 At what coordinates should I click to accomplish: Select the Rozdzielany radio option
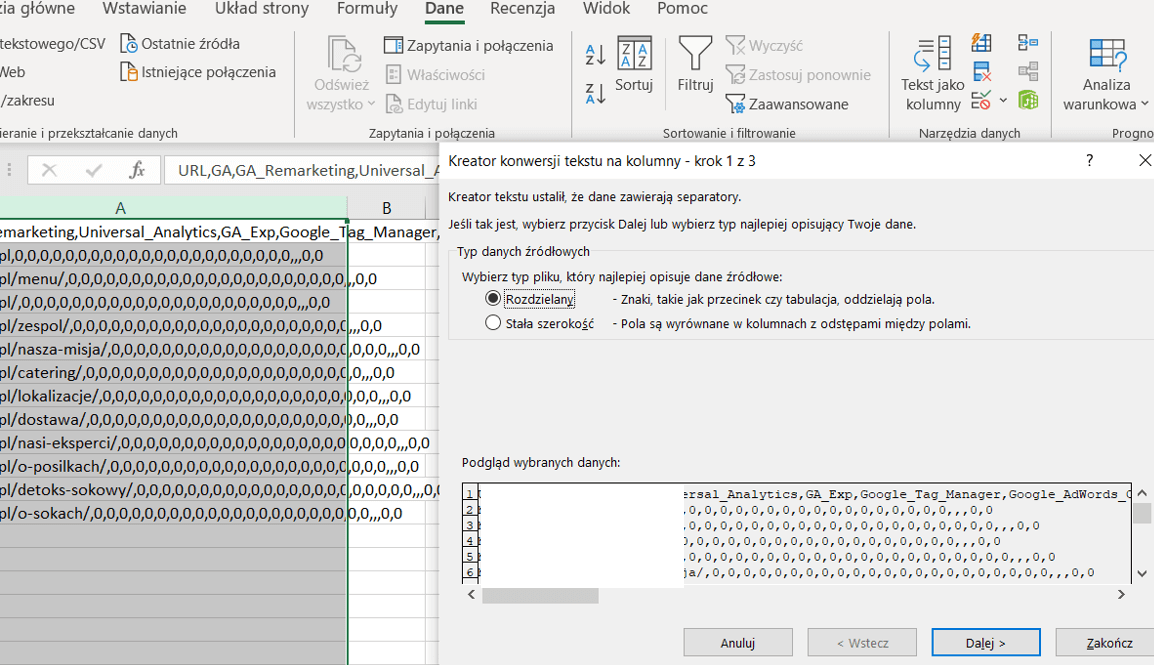pos(492,299)
